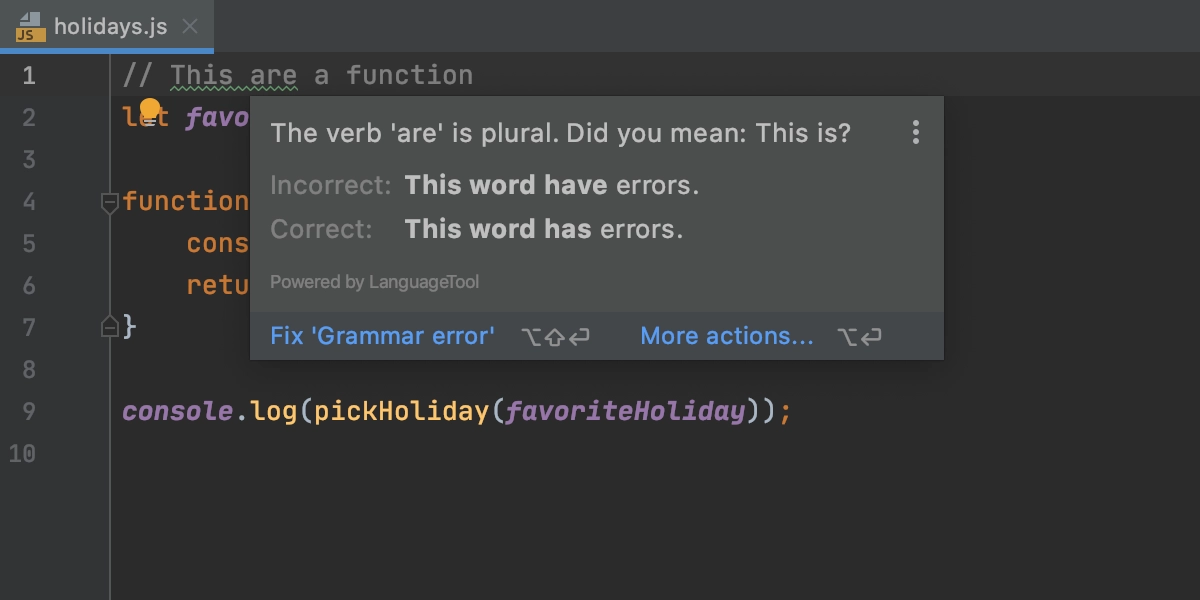Viewport: 1200px width, 600px height.
Task: Close the holidays.js tab
Action: pyautogui.click(x=192, y=27)
